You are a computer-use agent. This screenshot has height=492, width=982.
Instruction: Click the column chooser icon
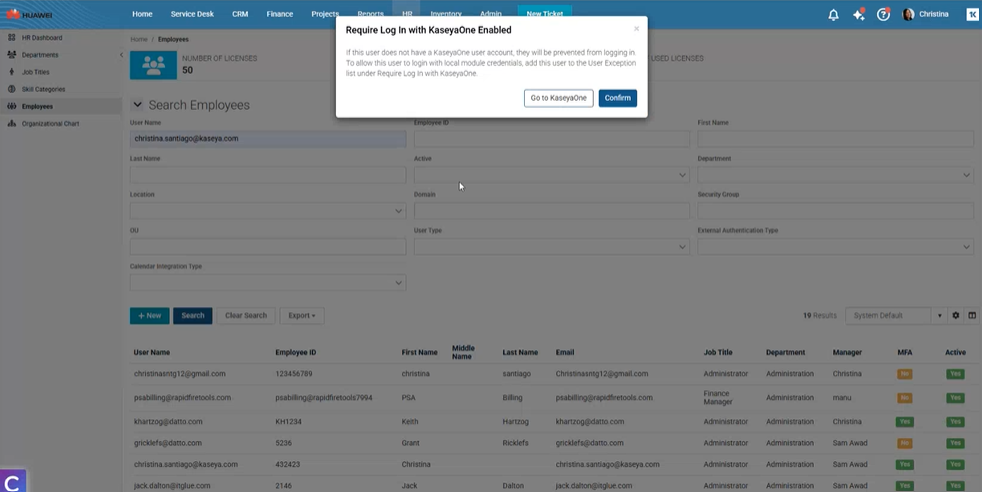972,316
